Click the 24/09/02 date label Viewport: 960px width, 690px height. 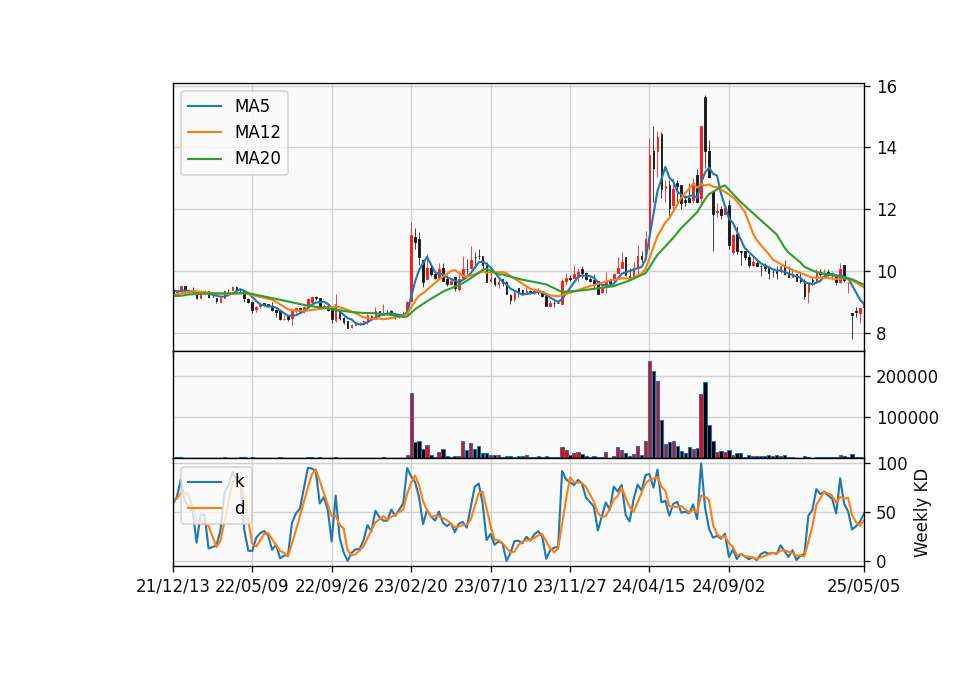(x=729, y=586)
